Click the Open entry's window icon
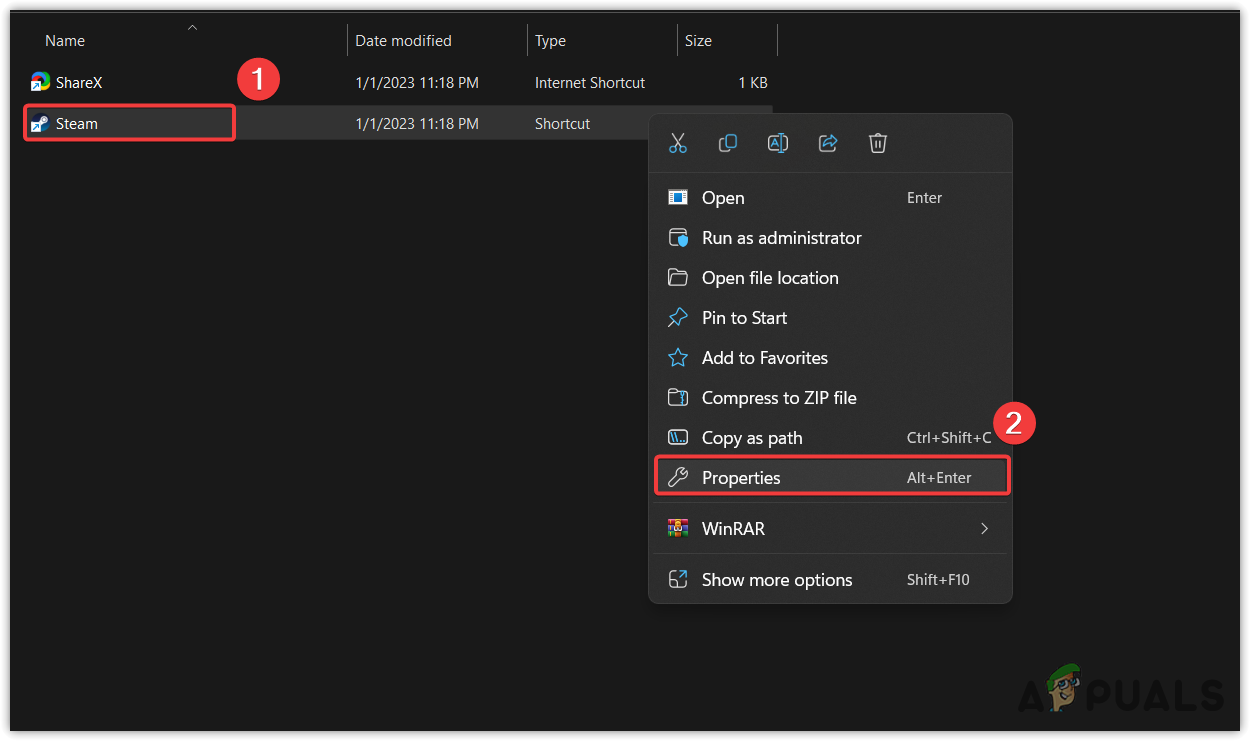 click(x=678, y=198)
